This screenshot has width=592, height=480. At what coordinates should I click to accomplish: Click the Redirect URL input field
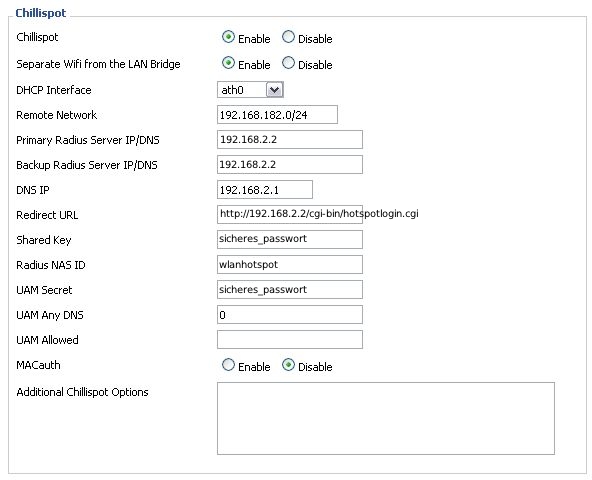pos(290,215)
